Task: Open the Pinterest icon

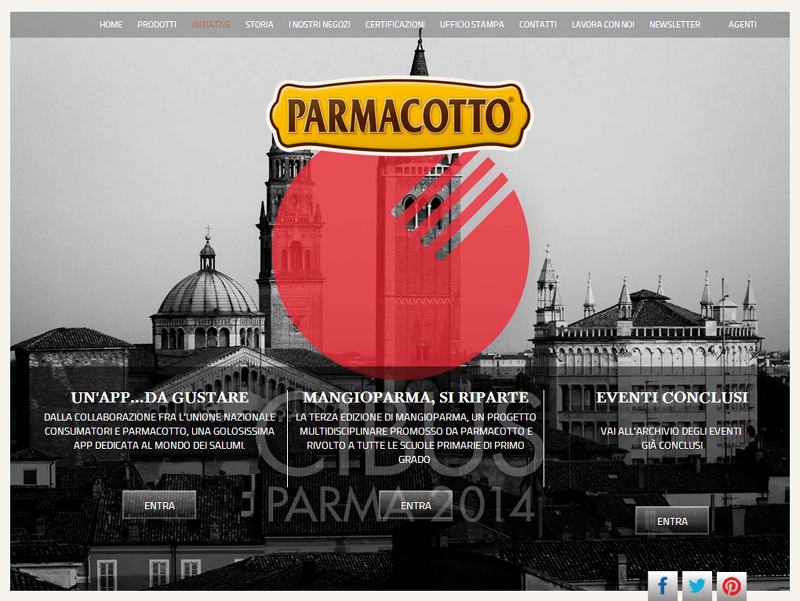Action: [x=732, y=586]
